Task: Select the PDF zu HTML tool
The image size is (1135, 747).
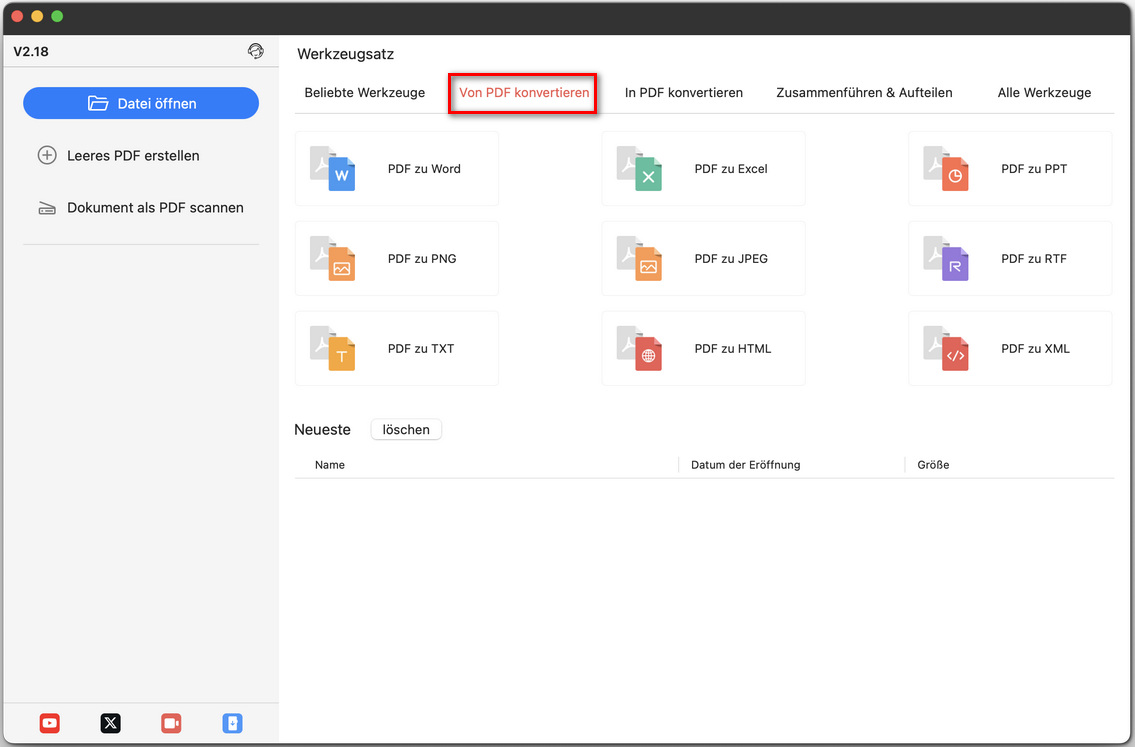Action: [703, 348]
